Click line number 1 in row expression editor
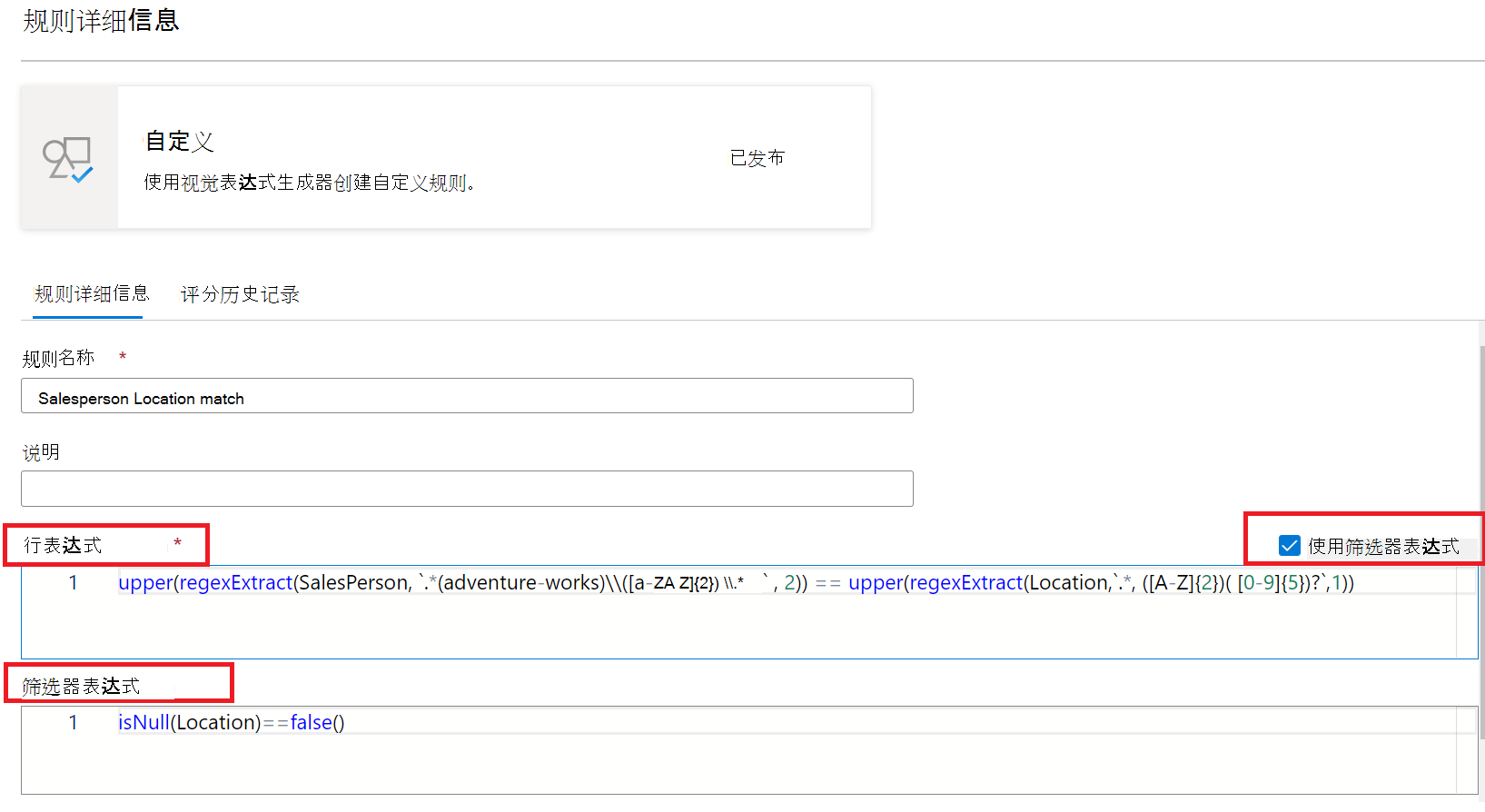Viewport: 1485px width, 812px height. (x=73, y=583)
